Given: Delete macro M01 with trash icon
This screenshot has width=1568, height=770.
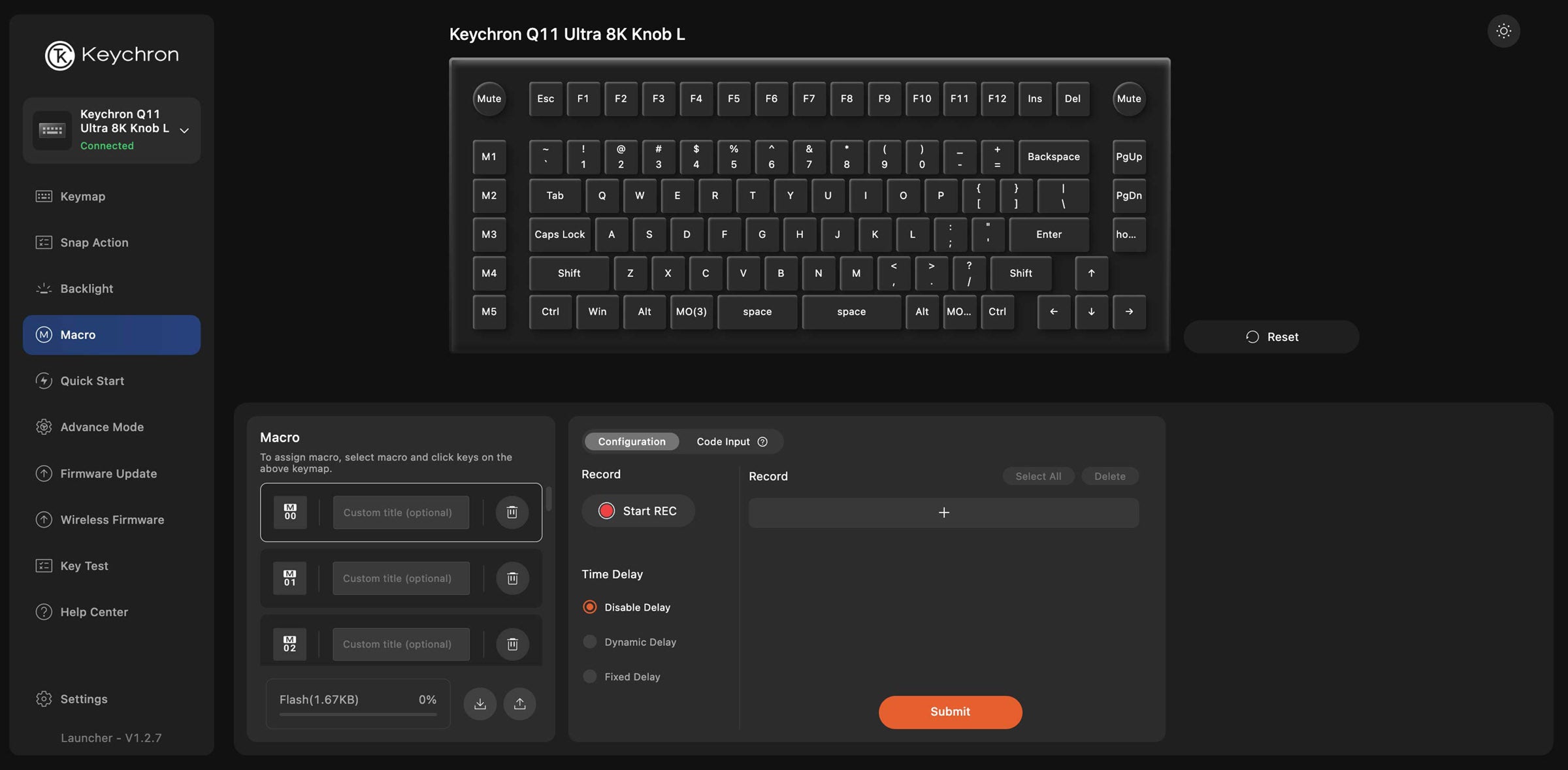Looking at the screenshot, I should click(x=512, y=578).
